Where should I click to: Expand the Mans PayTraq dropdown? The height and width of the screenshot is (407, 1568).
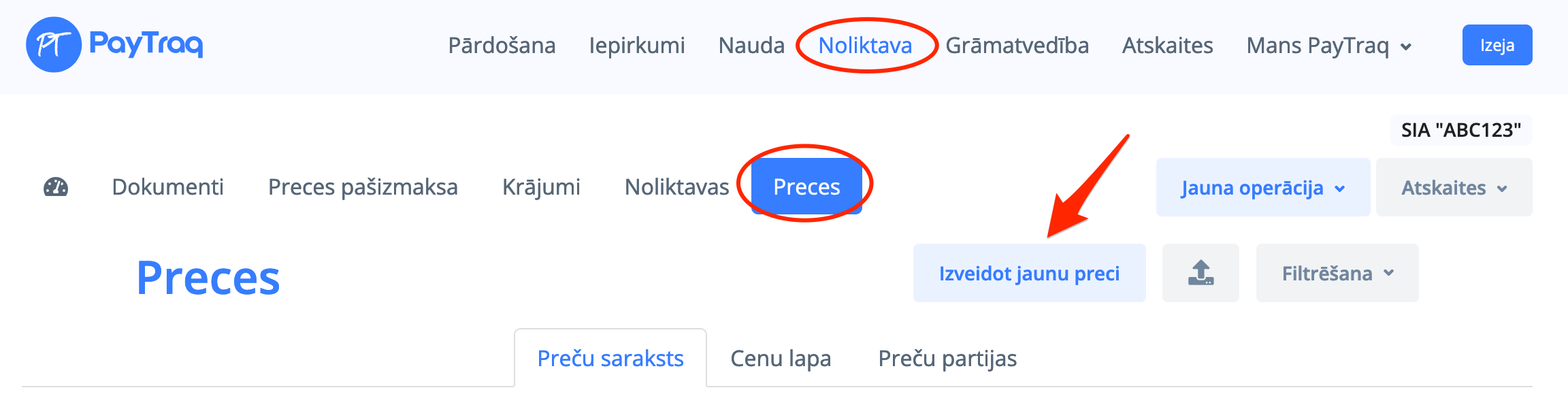click(x=1328, y=46)
